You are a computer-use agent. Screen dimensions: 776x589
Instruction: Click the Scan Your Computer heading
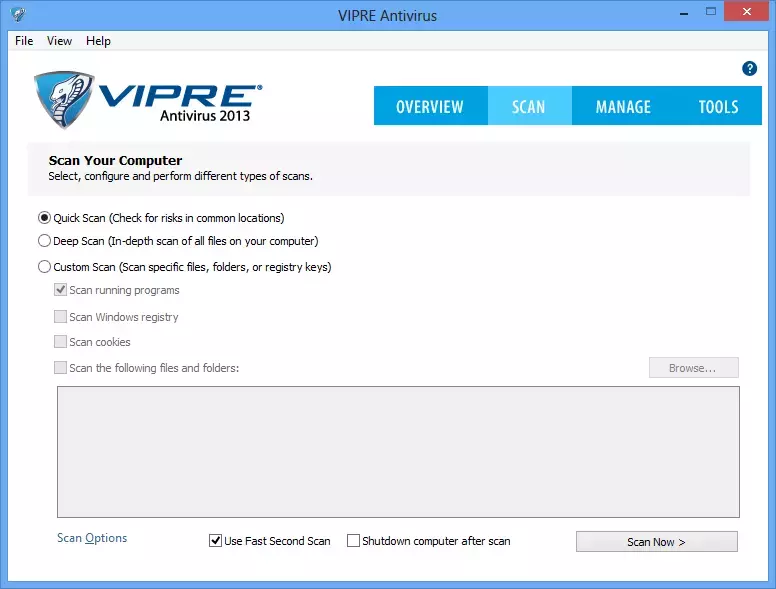(x=115, y=160)
